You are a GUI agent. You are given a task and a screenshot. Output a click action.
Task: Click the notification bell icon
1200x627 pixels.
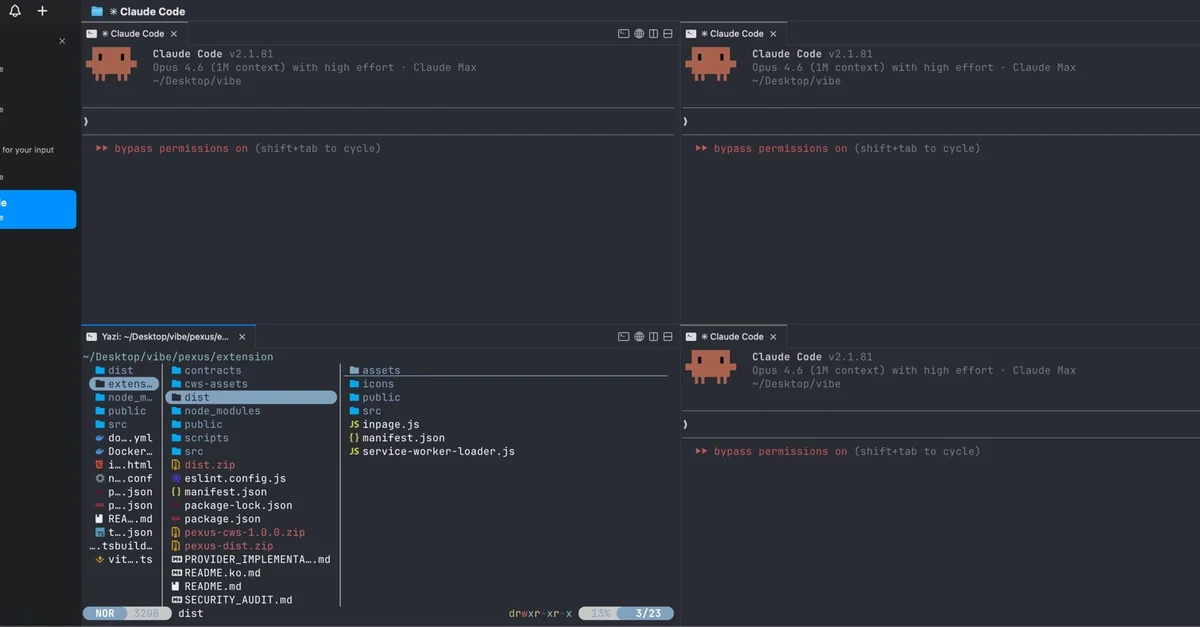click(x=15, y=11)
